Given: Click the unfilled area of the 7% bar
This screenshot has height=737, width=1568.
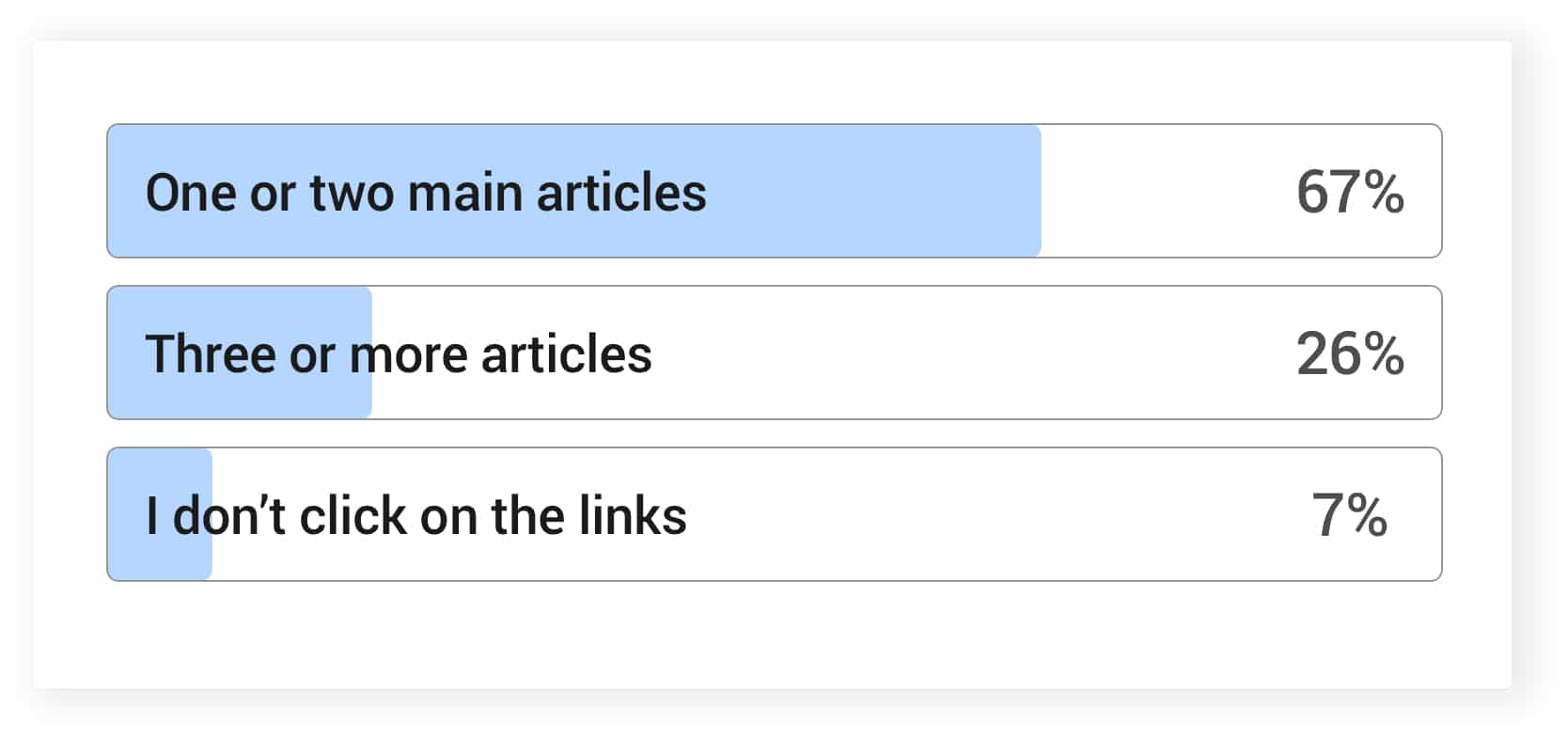Looking at the screenshot, I should click(x=940, y=516).
